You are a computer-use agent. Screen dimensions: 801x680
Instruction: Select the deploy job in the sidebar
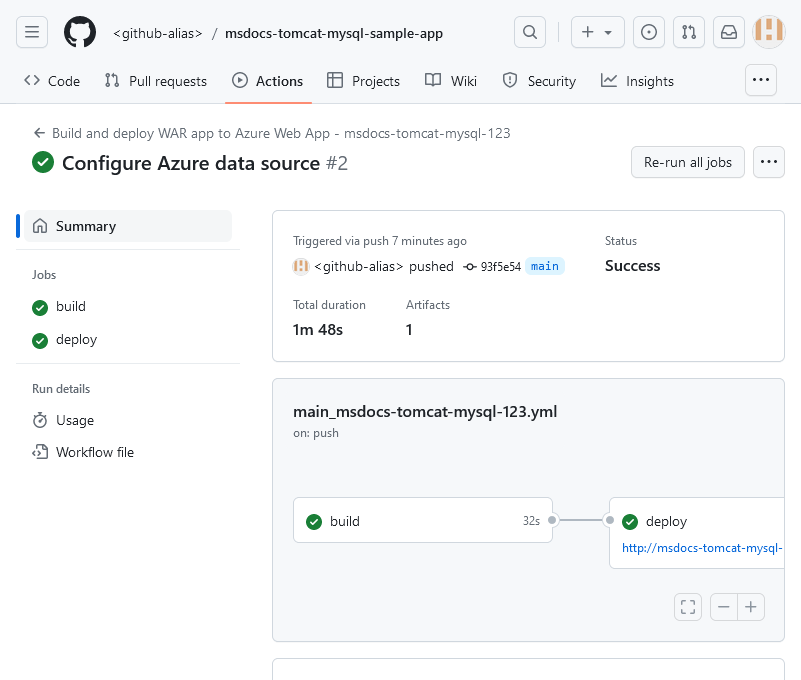tap(78, 339)
